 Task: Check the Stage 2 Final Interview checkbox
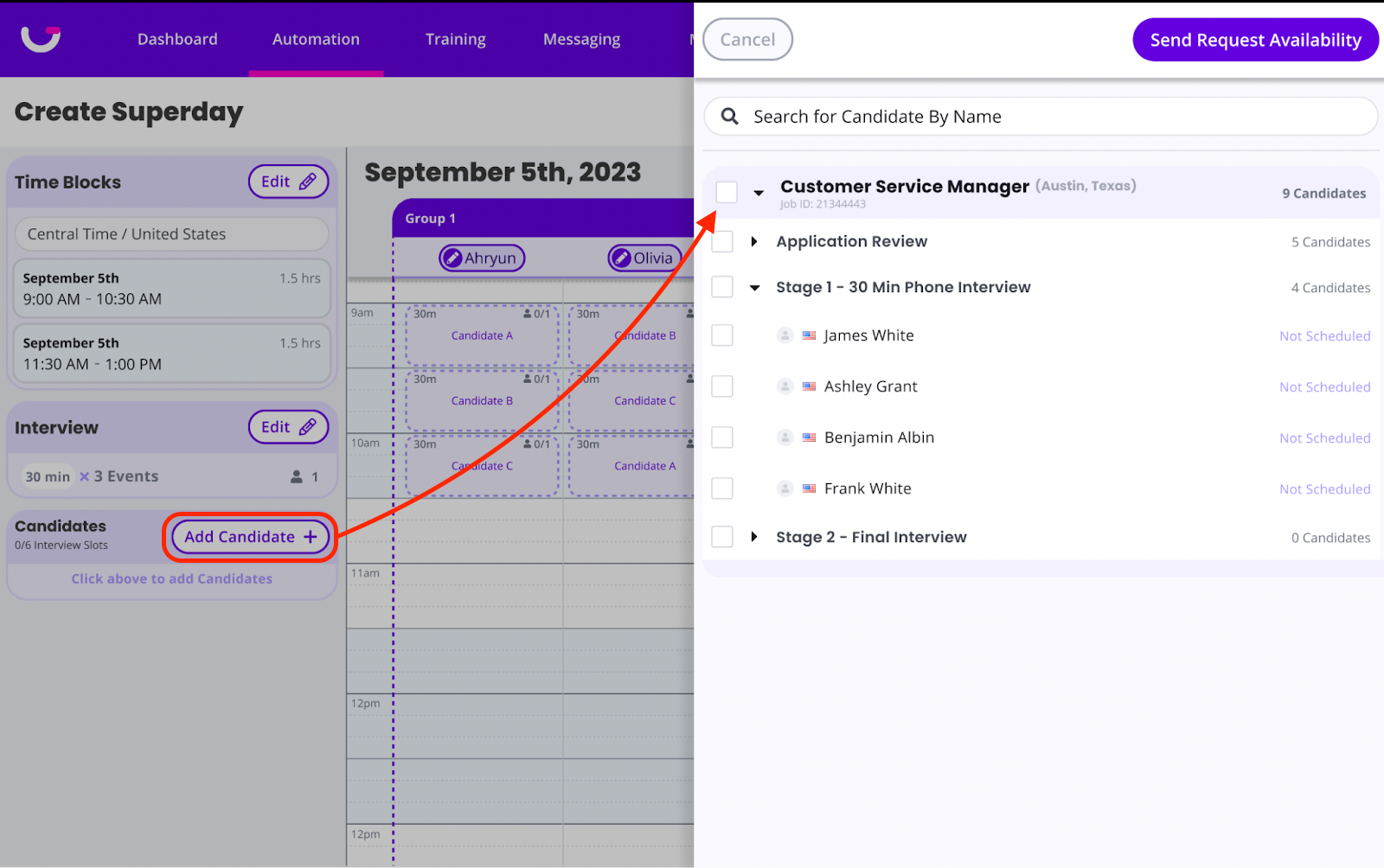coord(722,537)
